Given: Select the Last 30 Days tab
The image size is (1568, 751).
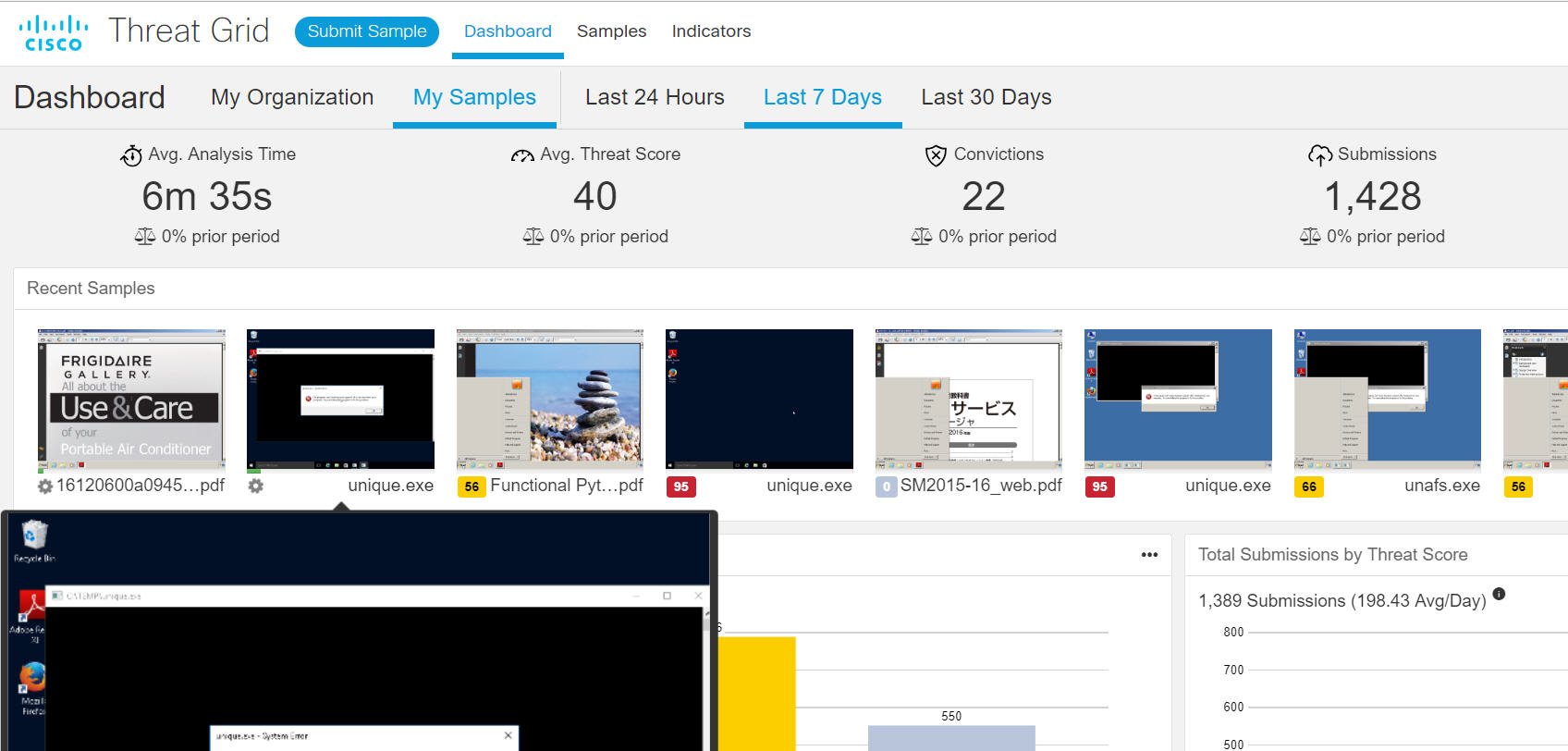Looking at the screenshot, I should (x=986, y=97).
